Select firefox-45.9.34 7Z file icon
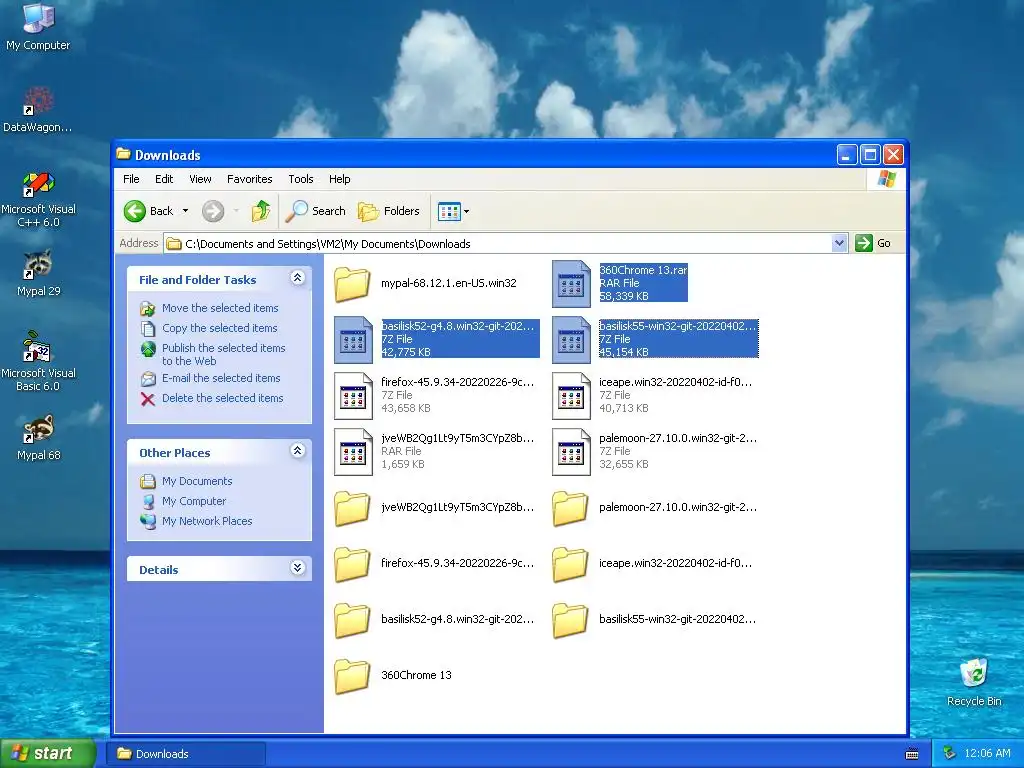The image size is (1024, 768). [x=353, y=396]
